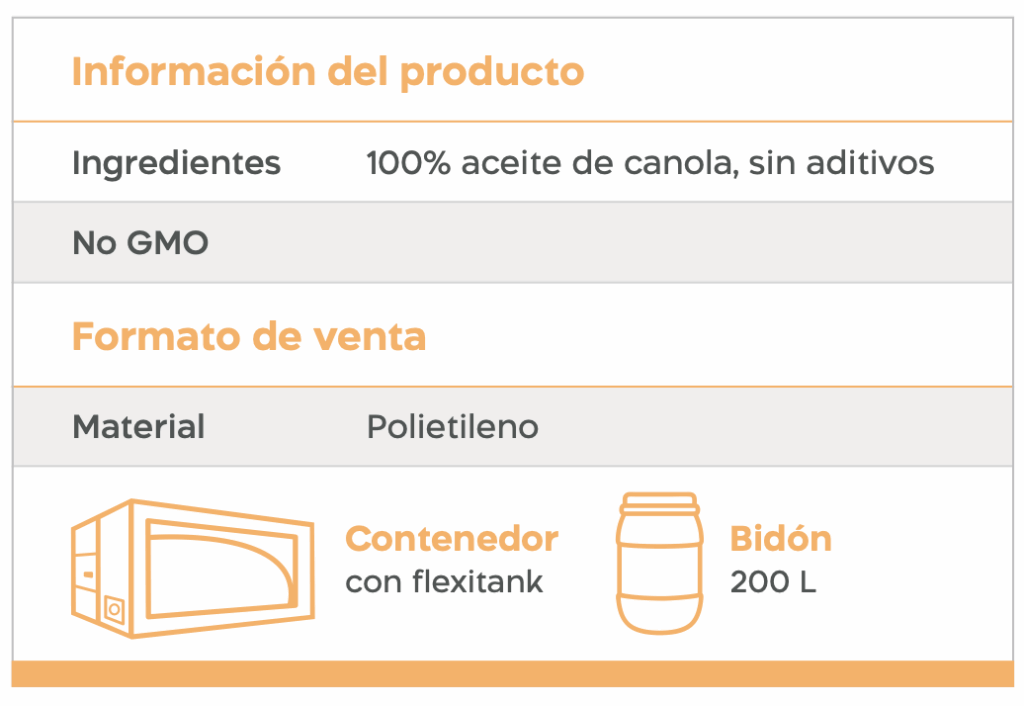Click the "Material" label

138,427
